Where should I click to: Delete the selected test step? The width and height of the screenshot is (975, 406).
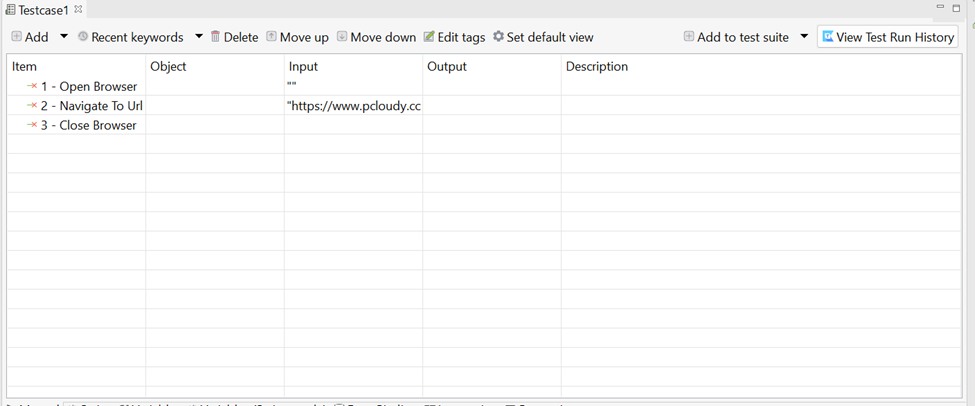(x=234, y=37)
